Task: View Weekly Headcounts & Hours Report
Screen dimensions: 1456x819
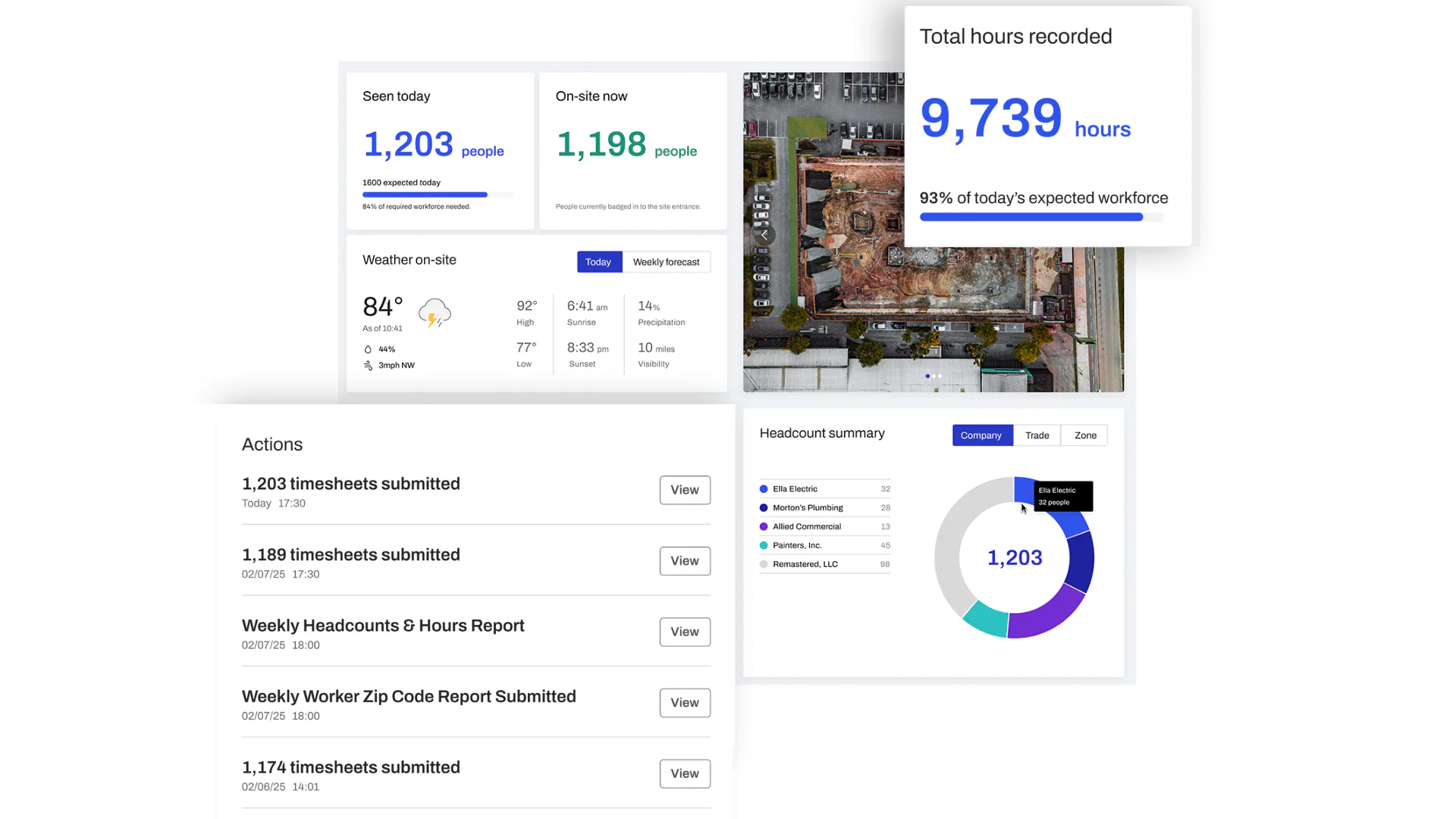Action: [685, 632]
